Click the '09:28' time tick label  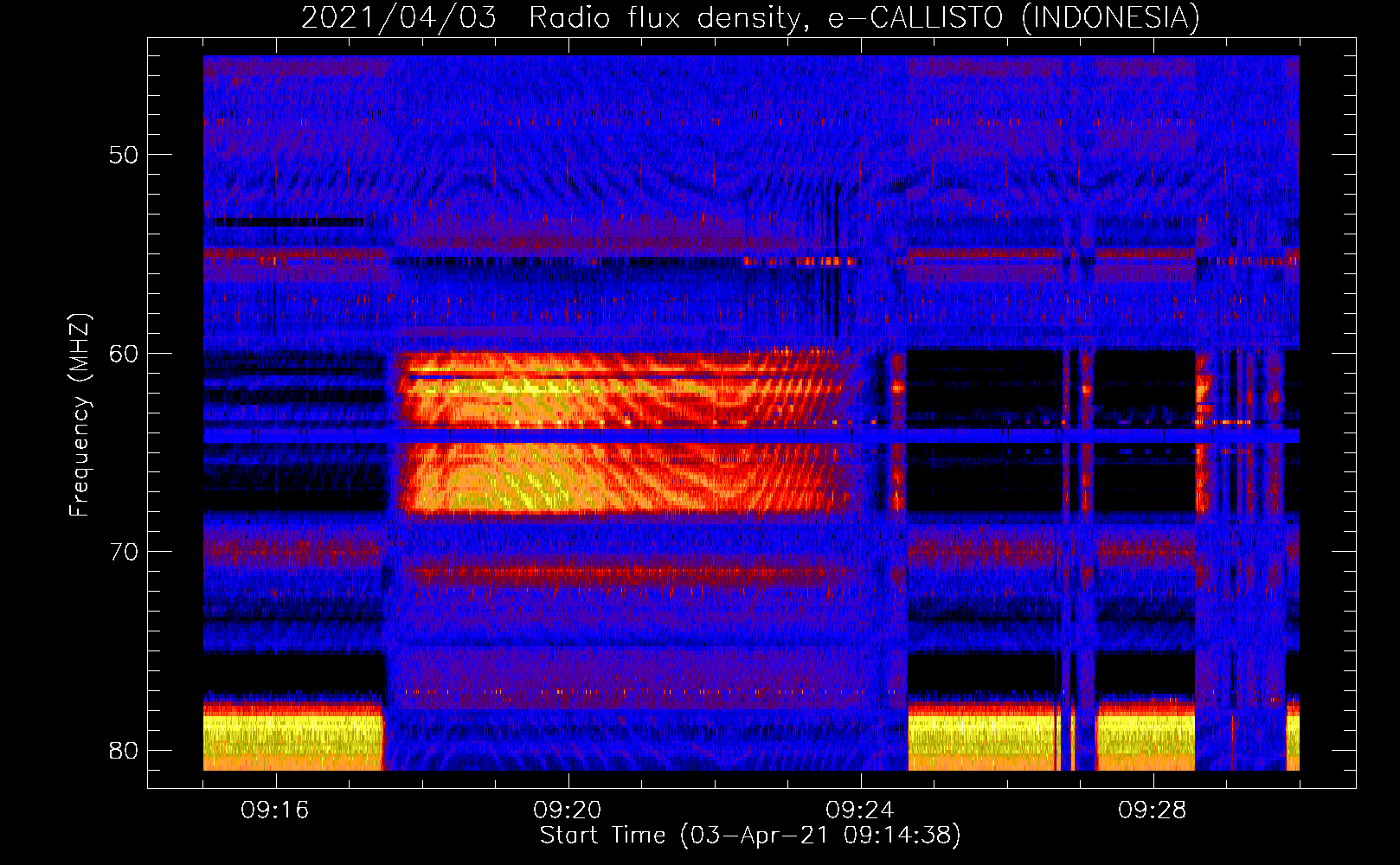(1153, 811)
